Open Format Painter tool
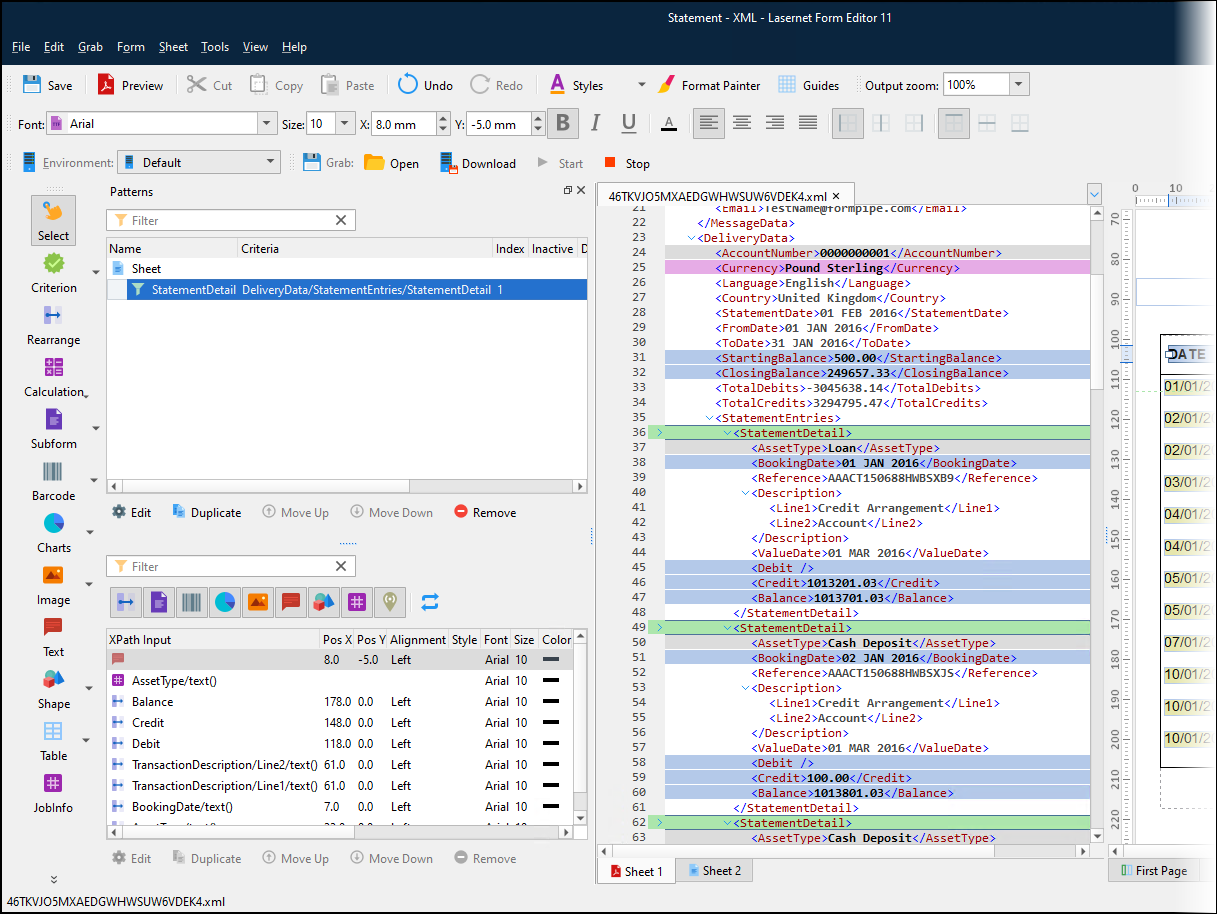Viewport: 1217px width, 914px height. pyautogui.click(x=709, y=85)
